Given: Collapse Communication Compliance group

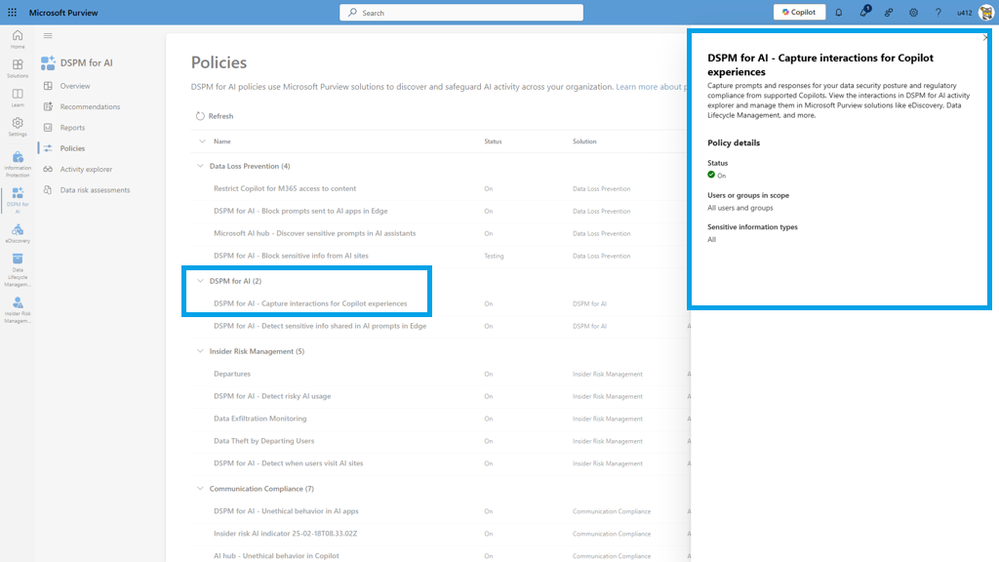Looking at the screenshot, I should pyautogui.click(x=200, y=489).
